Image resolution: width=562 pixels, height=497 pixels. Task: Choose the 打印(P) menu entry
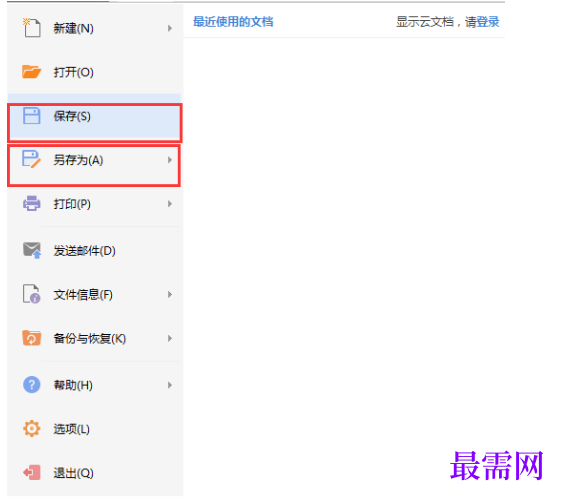95,204
